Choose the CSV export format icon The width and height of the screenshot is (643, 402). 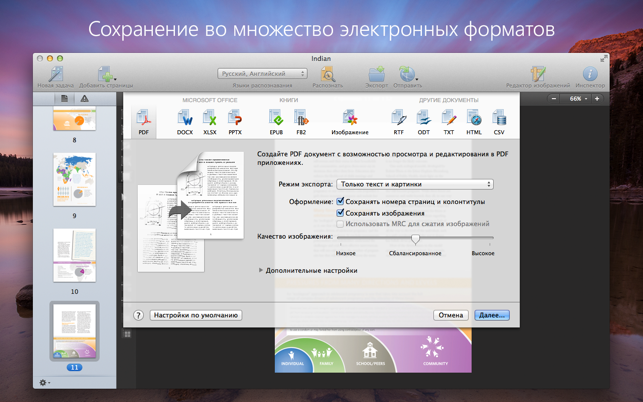coord(499,121)
